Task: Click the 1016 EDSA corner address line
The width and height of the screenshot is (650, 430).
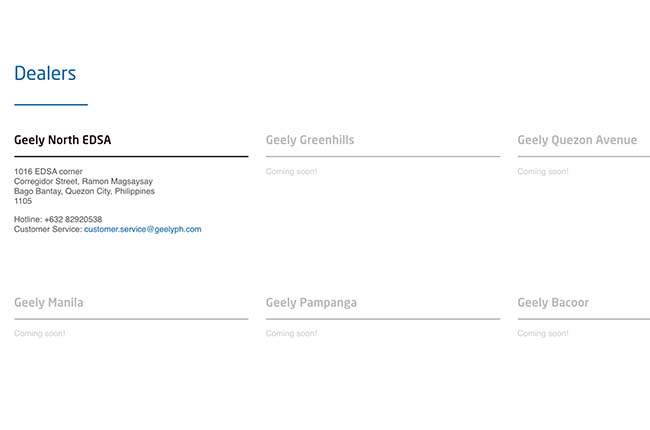Action: click(x=48, y=171)
